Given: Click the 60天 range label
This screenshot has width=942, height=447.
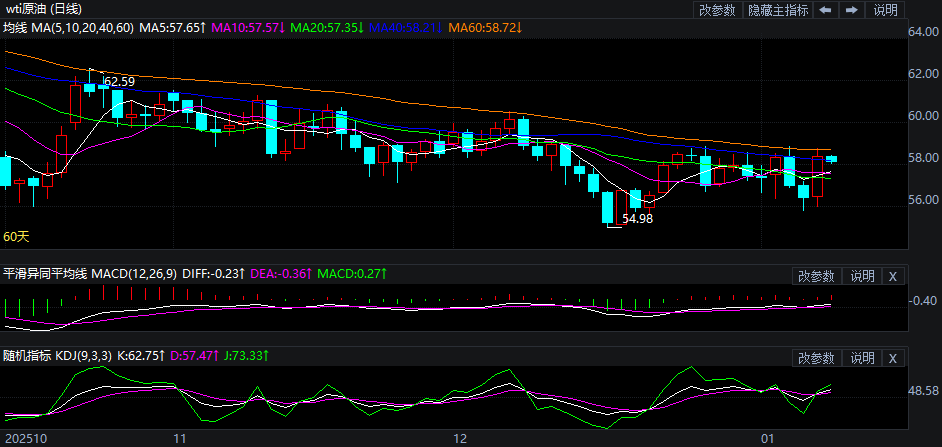Looking at the screenshot, I should [x=16, y=237].
